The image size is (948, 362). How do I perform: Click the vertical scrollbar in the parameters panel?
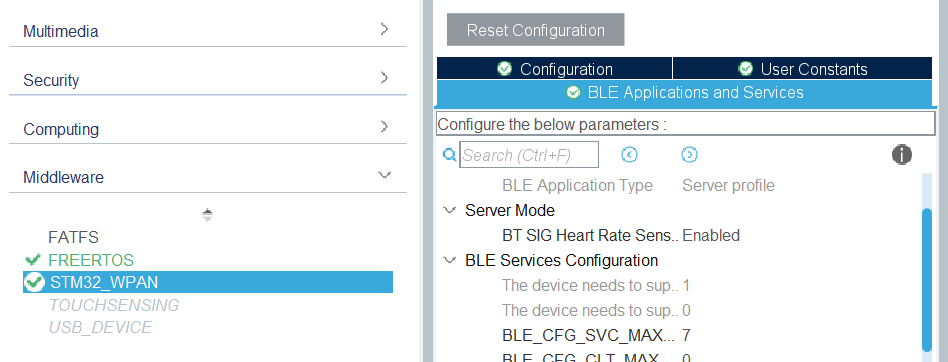tap(927, 280)
